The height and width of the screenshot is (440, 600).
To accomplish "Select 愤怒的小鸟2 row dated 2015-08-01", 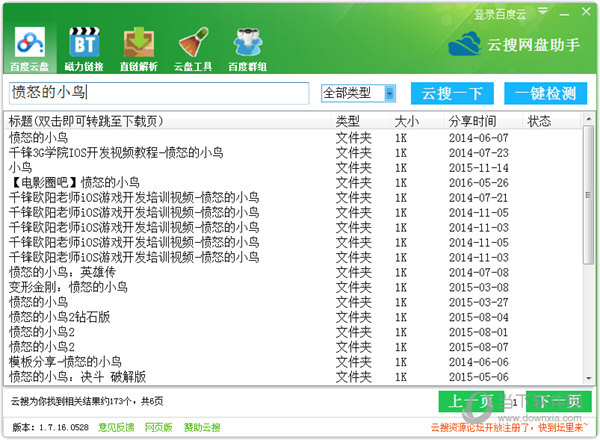I will pyautogui.click(x=293, y=332).
